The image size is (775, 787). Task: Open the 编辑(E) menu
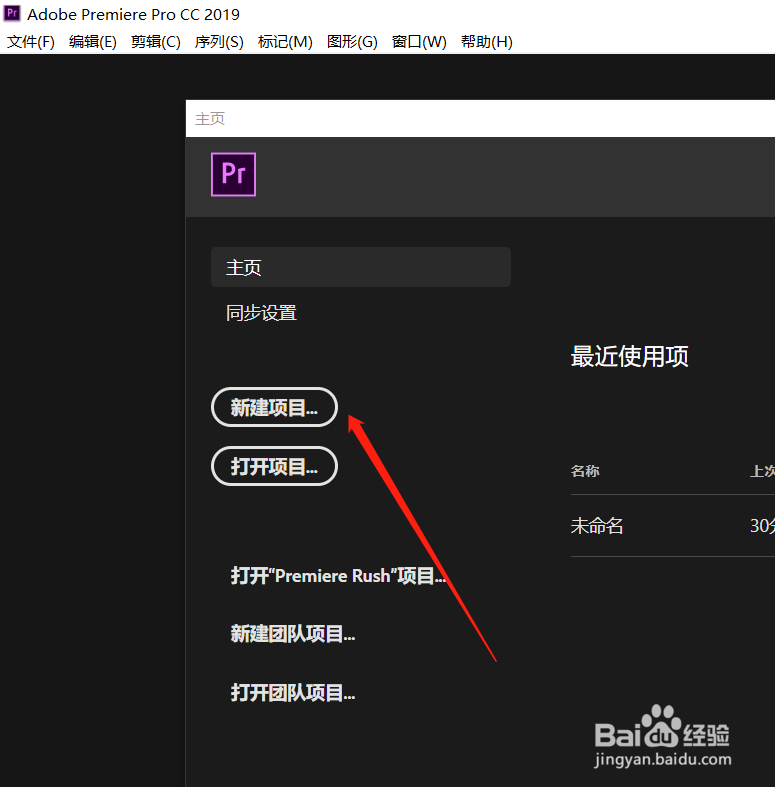pyautogui.click(x=93, y=42)
